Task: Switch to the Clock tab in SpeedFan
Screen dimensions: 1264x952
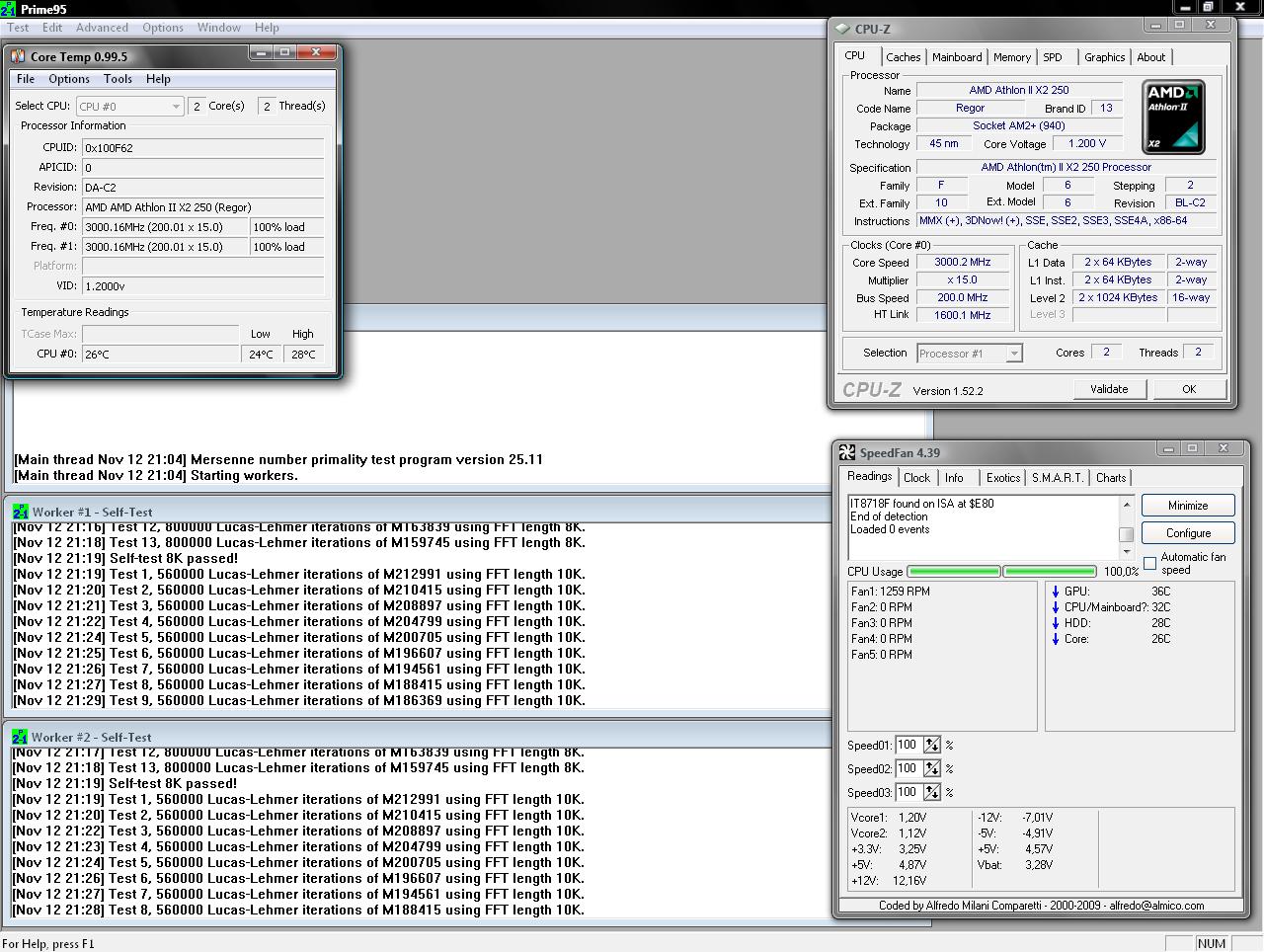Action: tap(916, 478)
